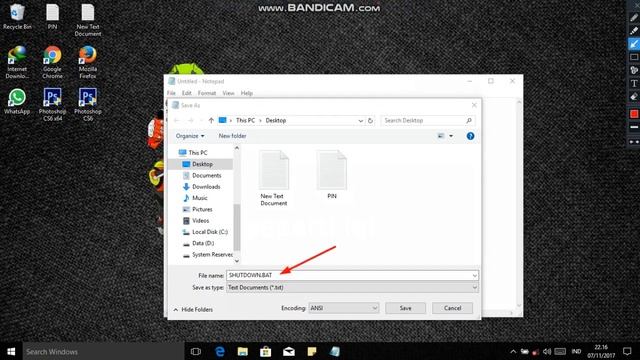Select PIN file in file list
Screen dimensions: 640x360
tap(332, 175)
